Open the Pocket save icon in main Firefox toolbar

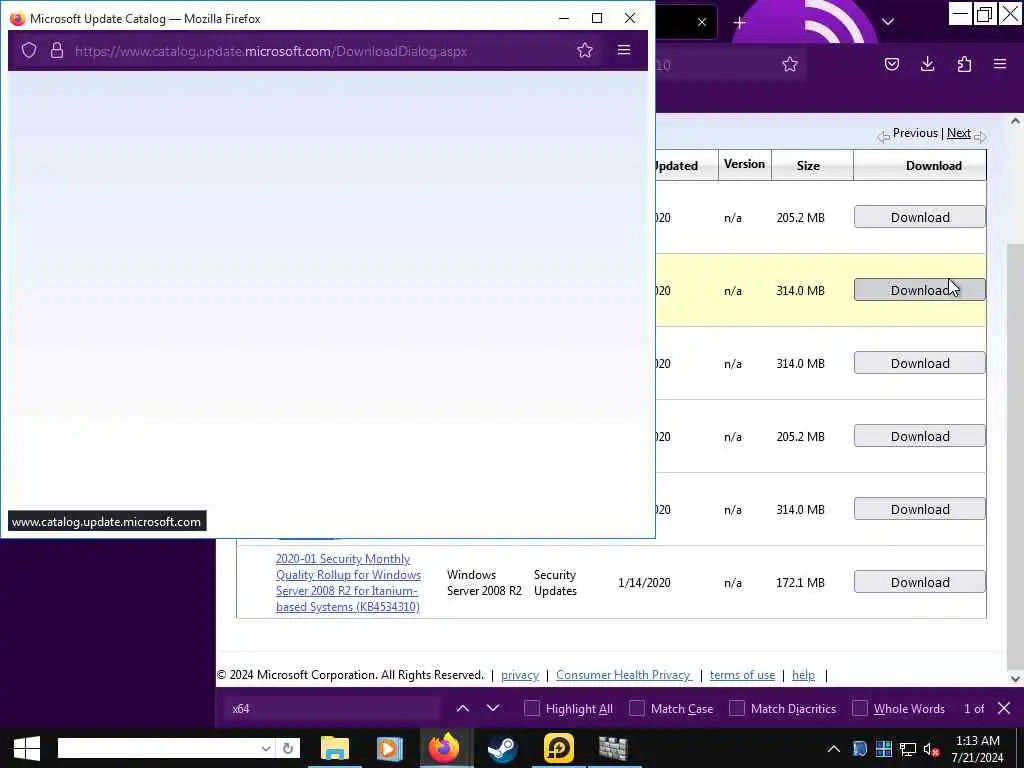pos(892,64)
